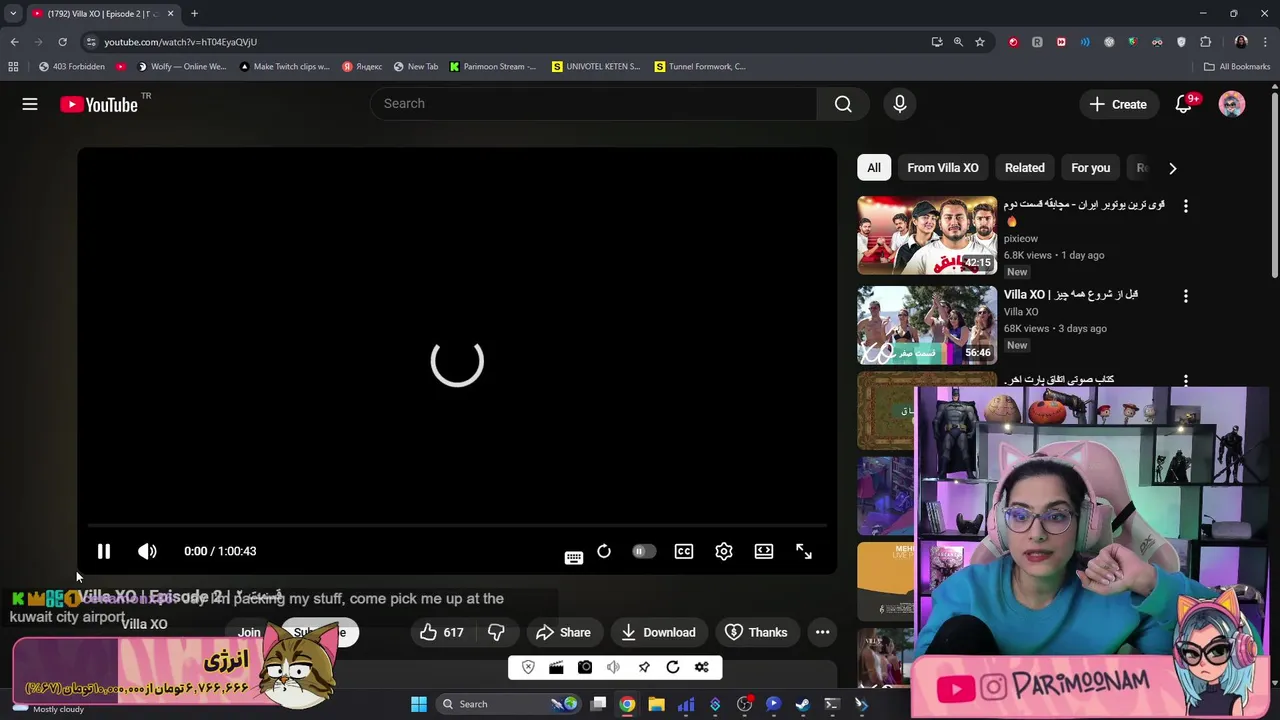Select the Related chip
Image resolution: width=1280 pixels, height=720 pixels.
[1025, 168]
